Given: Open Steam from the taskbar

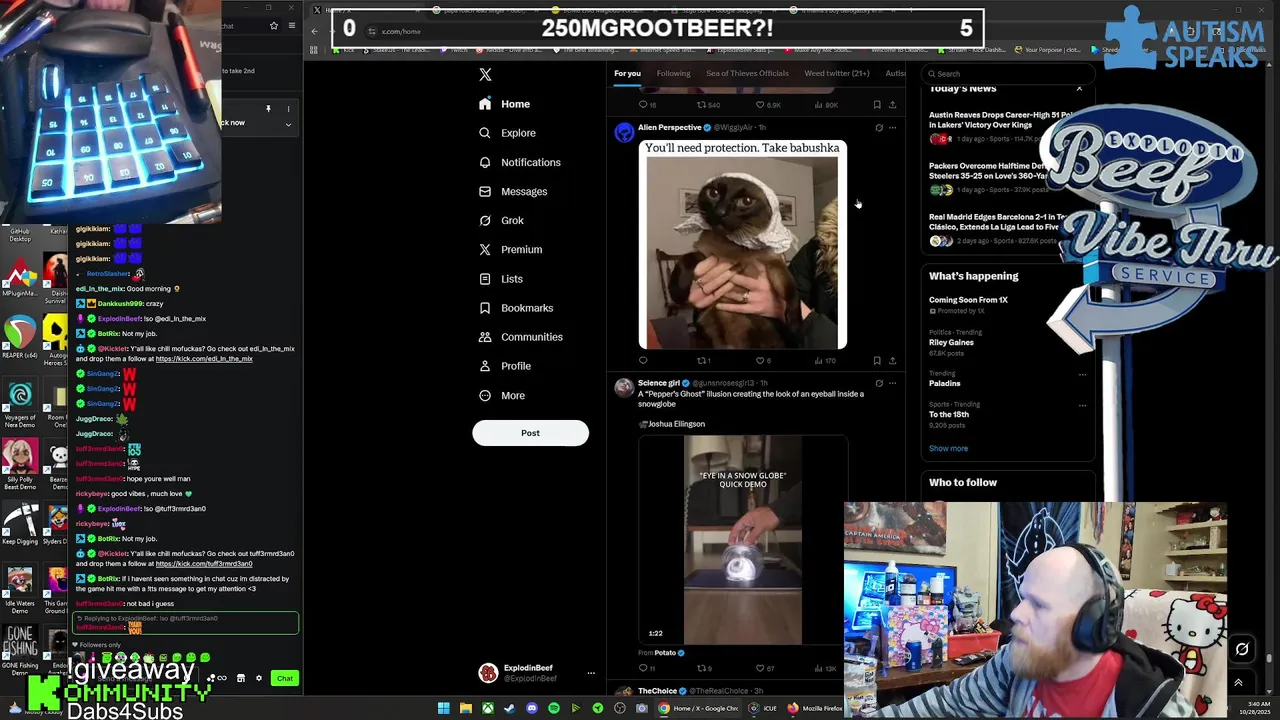Looking at the screenshot, I should (x=510, y=708).
